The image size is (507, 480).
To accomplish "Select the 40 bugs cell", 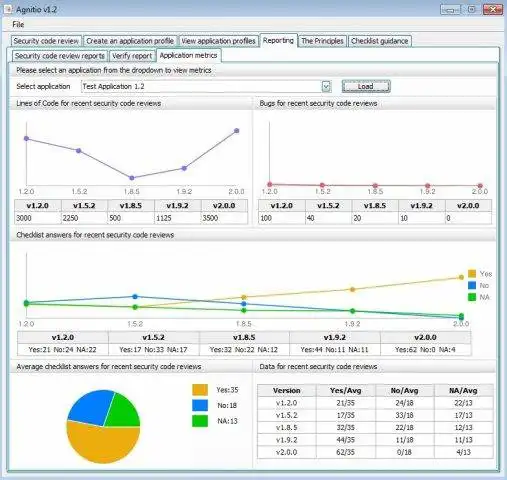I will click(328, 218).
